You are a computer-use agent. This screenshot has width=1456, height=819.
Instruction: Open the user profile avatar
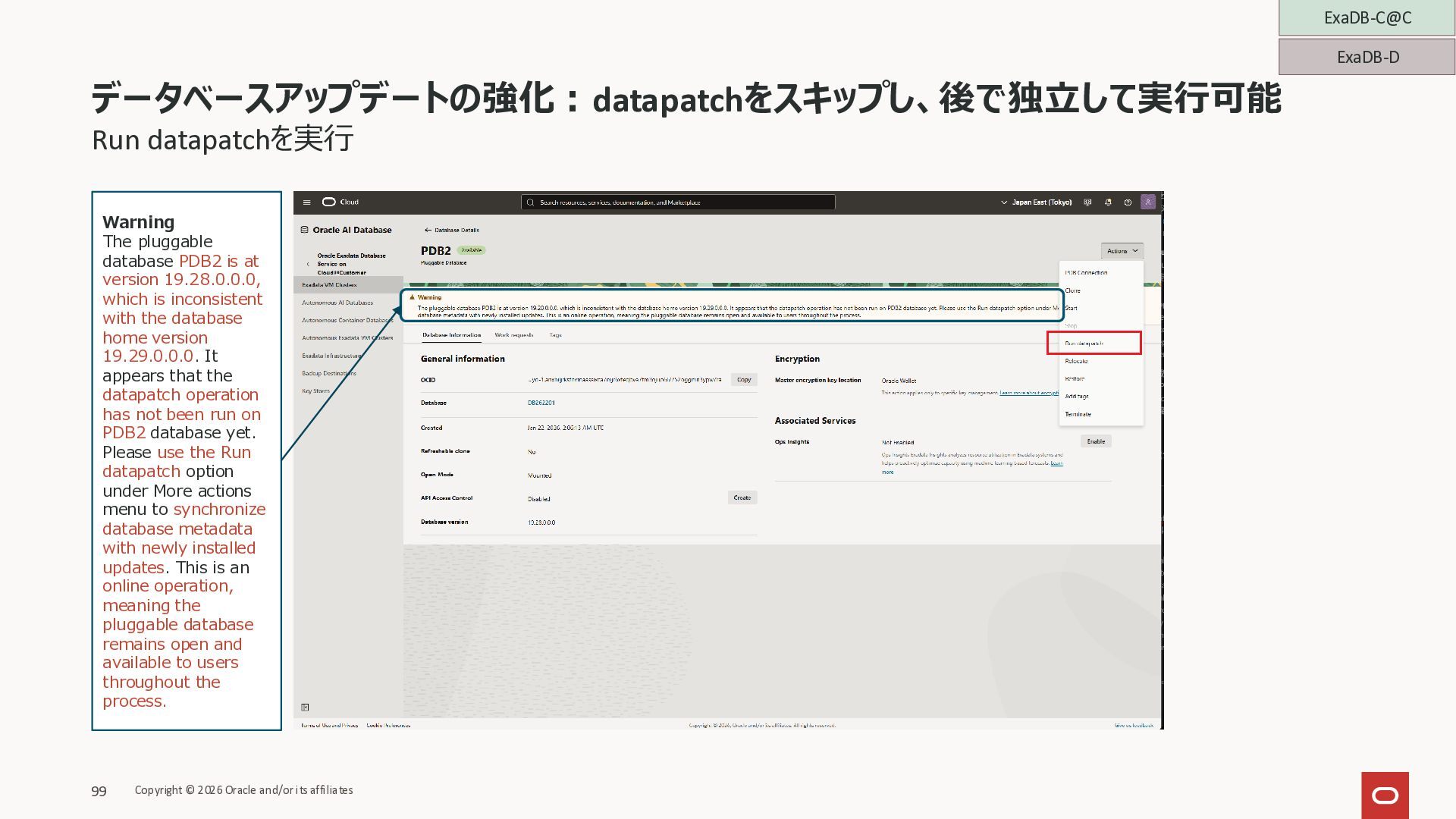click(x=1148, y=202)
